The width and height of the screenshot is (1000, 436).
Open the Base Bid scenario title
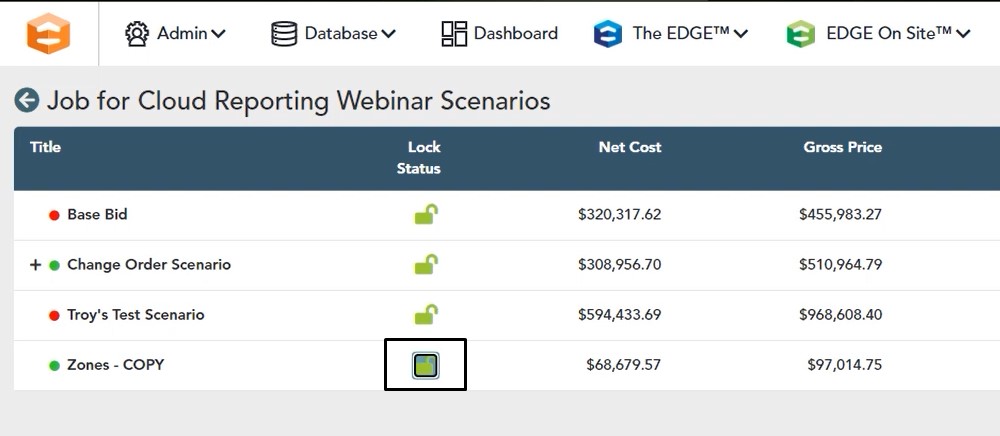pyautogui.click(x=97, y=214)
